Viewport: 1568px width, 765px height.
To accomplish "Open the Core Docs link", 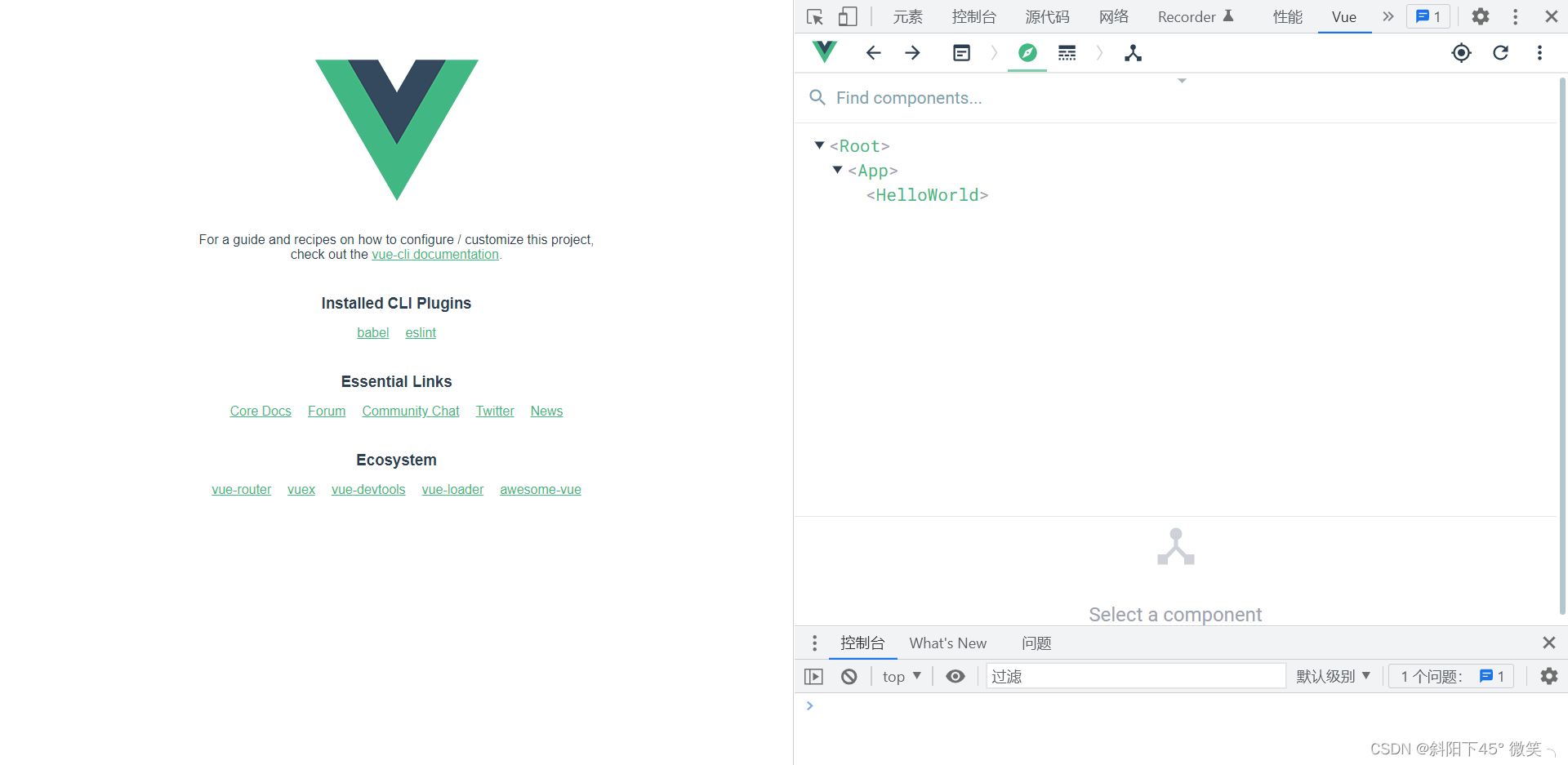I will coord(261,411).
